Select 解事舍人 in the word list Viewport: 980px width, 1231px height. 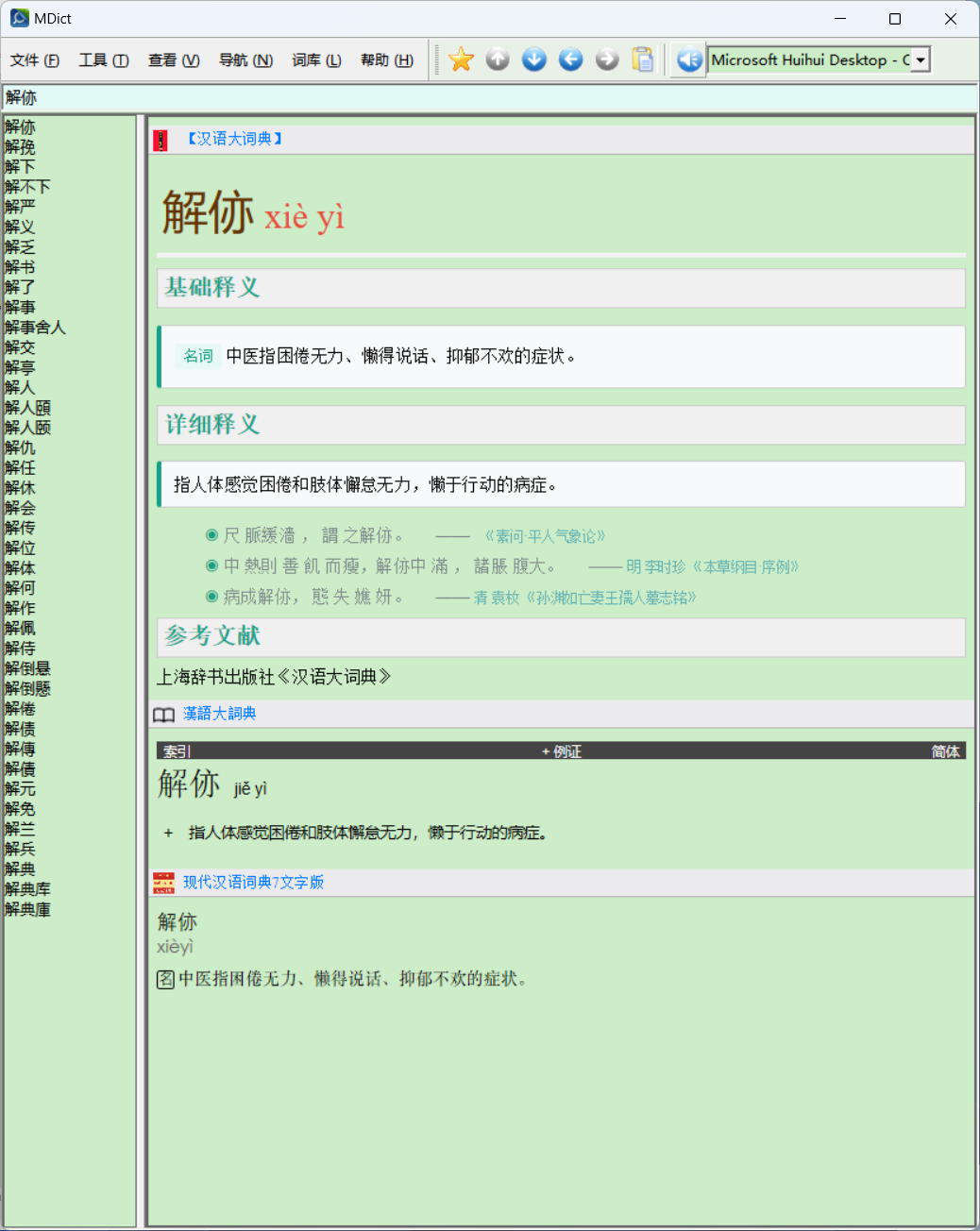point(36,328)
